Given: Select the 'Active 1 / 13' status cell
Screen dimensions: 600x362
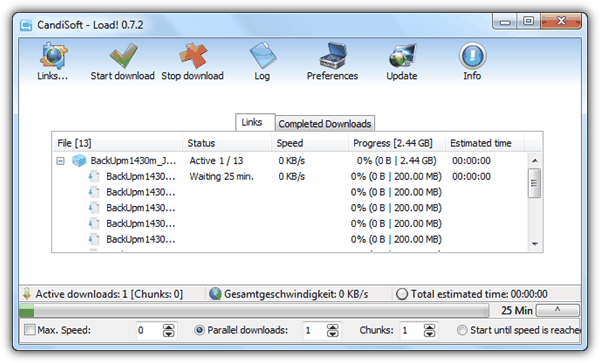Looking at the screenshot, I should (216, 161).
